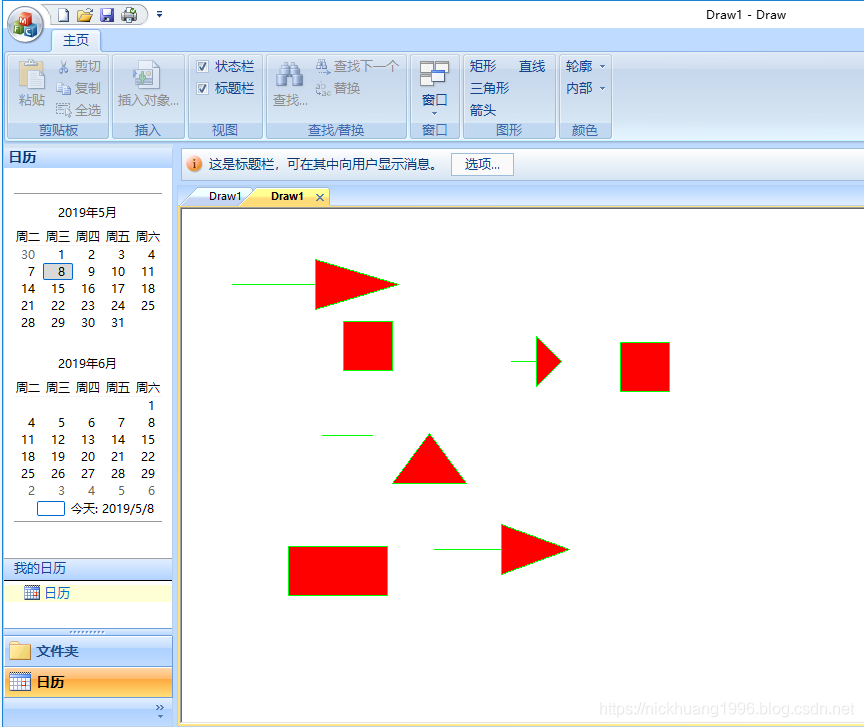864x727 pixels.
Task: Open the quick access toolbar customize arrow
Action: (x=159, y=14)
